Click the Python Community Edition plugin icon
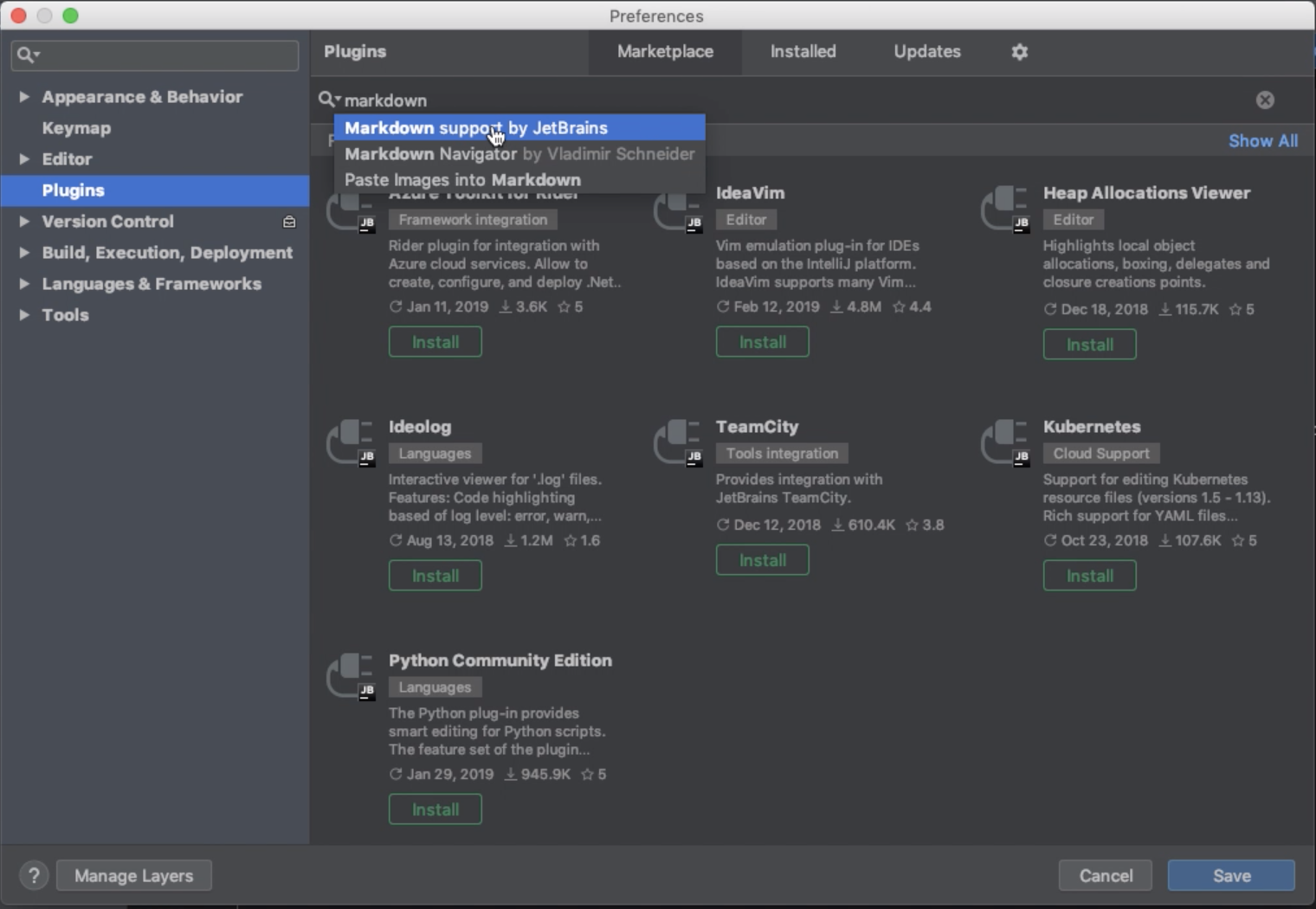The image size is (1316, 909). [x=351, y=677]
